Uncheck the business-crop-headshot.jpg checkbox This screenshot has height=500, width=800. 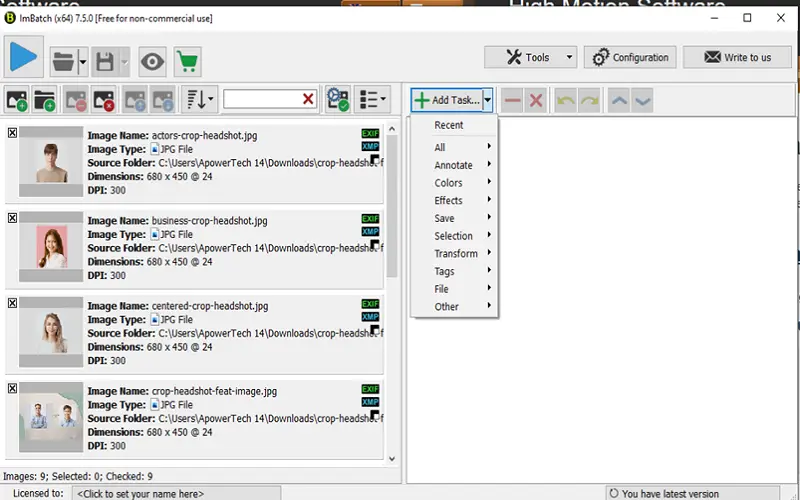click(12, 218)
